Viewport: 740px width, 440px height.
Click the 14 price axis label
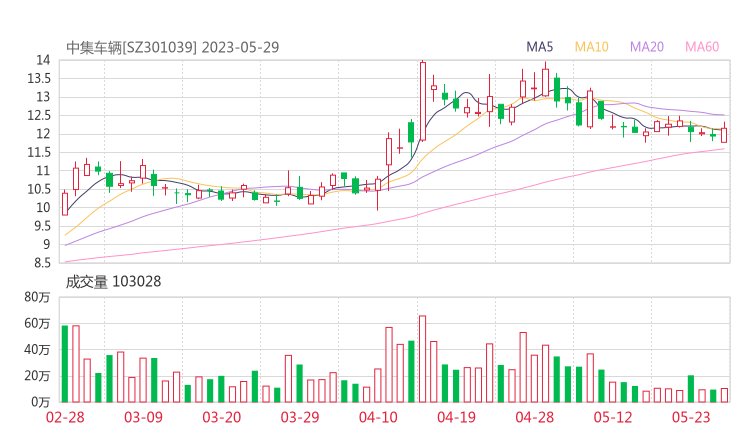43,60
